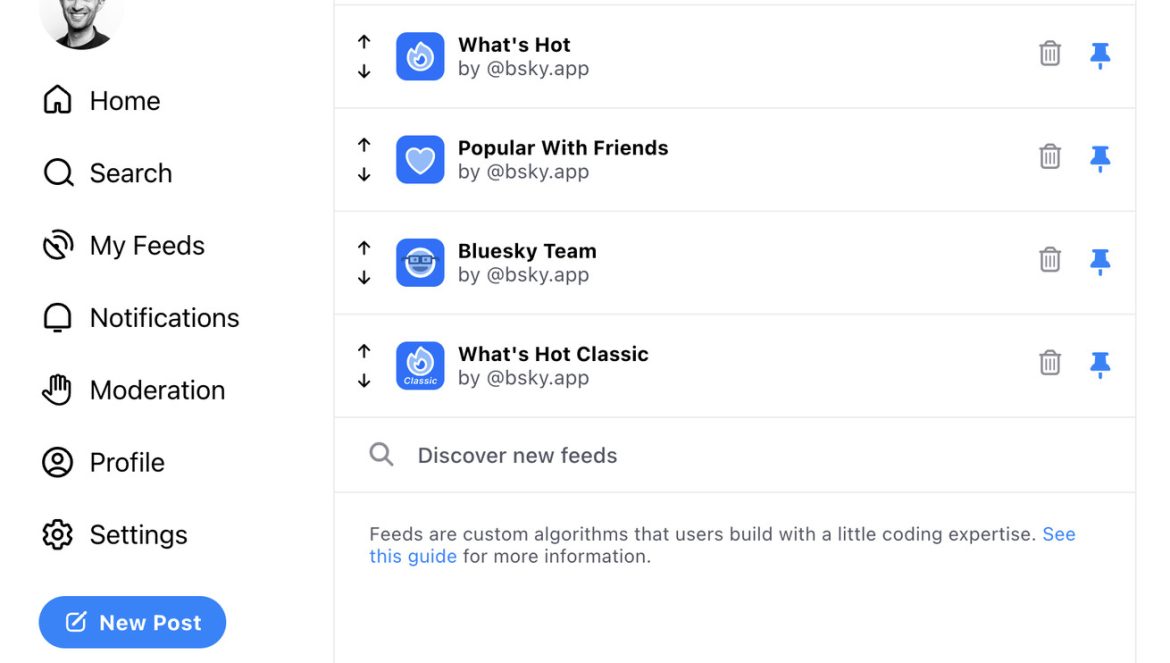Go to My Feeds in sidebar
1170x663 pixels.
tap(123, 245)
